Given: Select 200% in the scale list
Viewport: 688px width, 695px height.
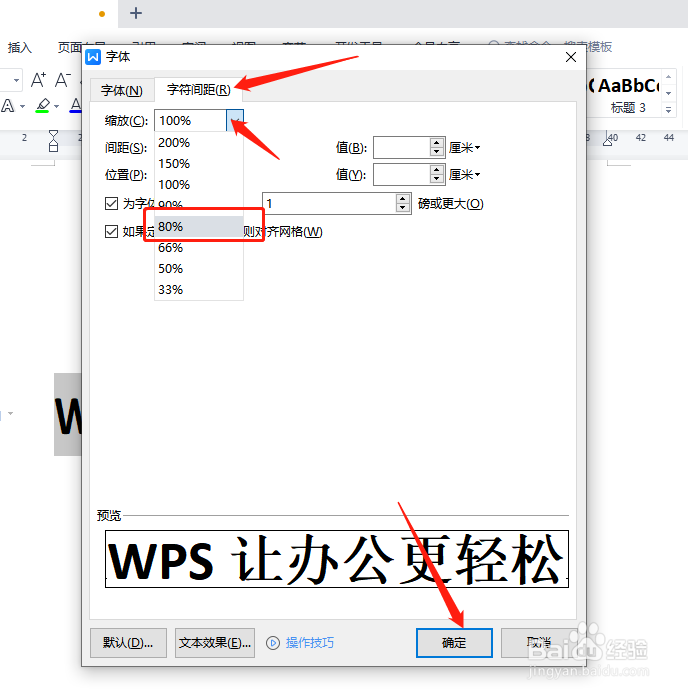Looking at the screenshot, I should (x=199, y=143).
